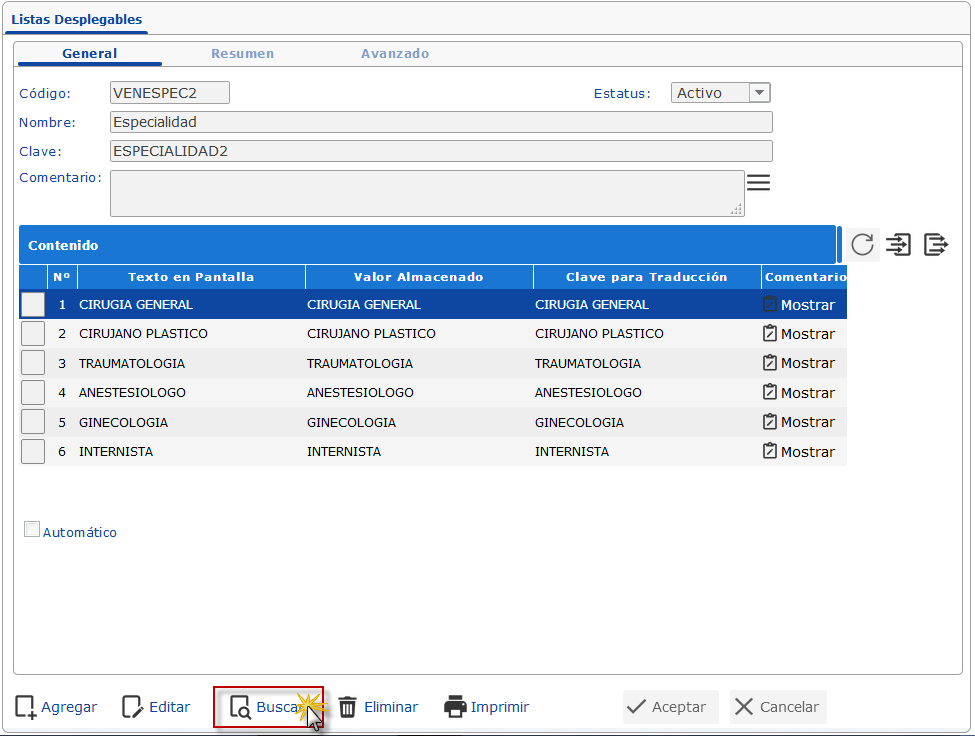Click the Imprimir printer icon

[x=455, y=707]
